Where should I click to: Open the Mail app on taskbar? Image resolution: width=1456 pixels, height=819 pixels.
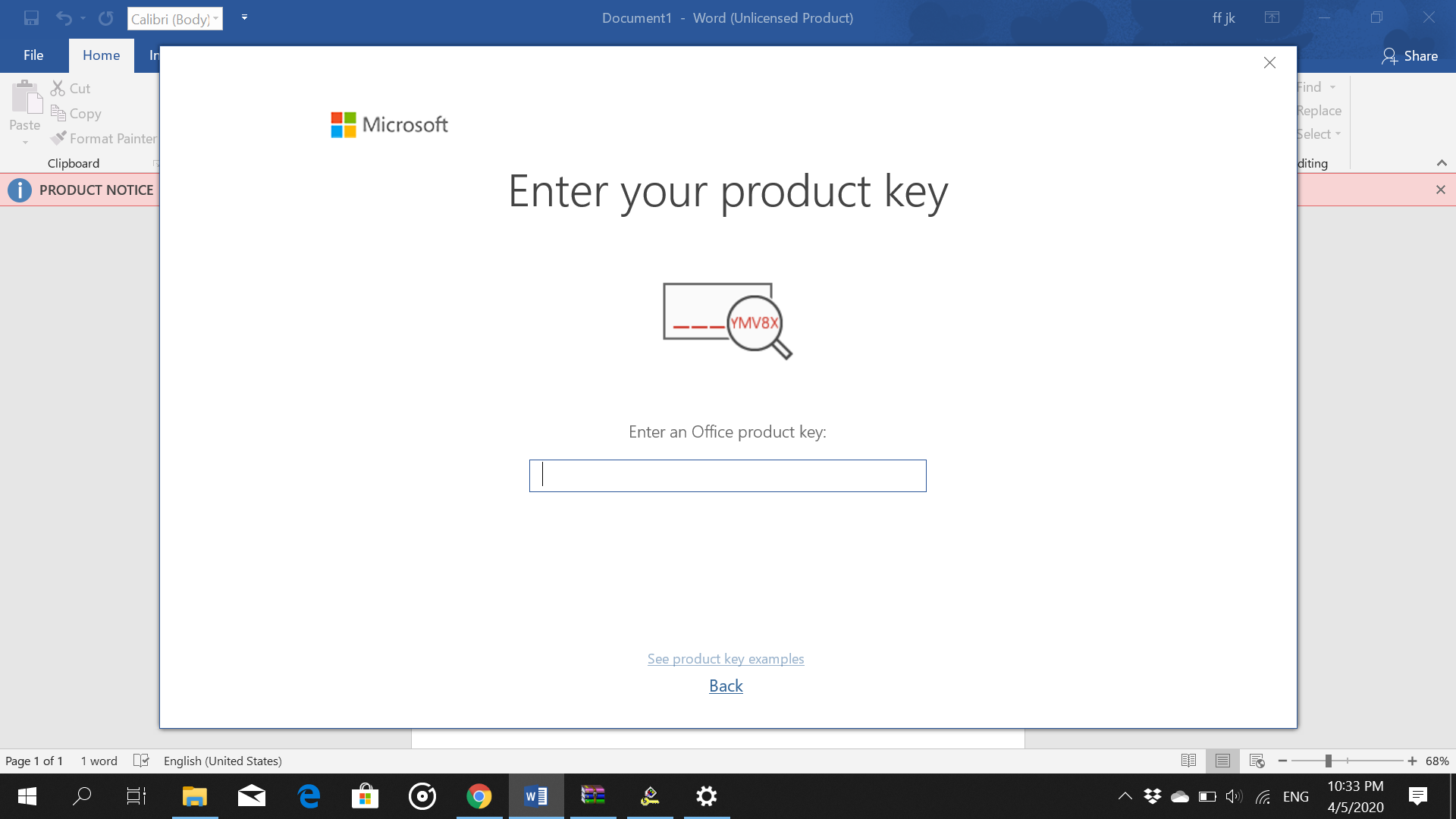point(252,796)
